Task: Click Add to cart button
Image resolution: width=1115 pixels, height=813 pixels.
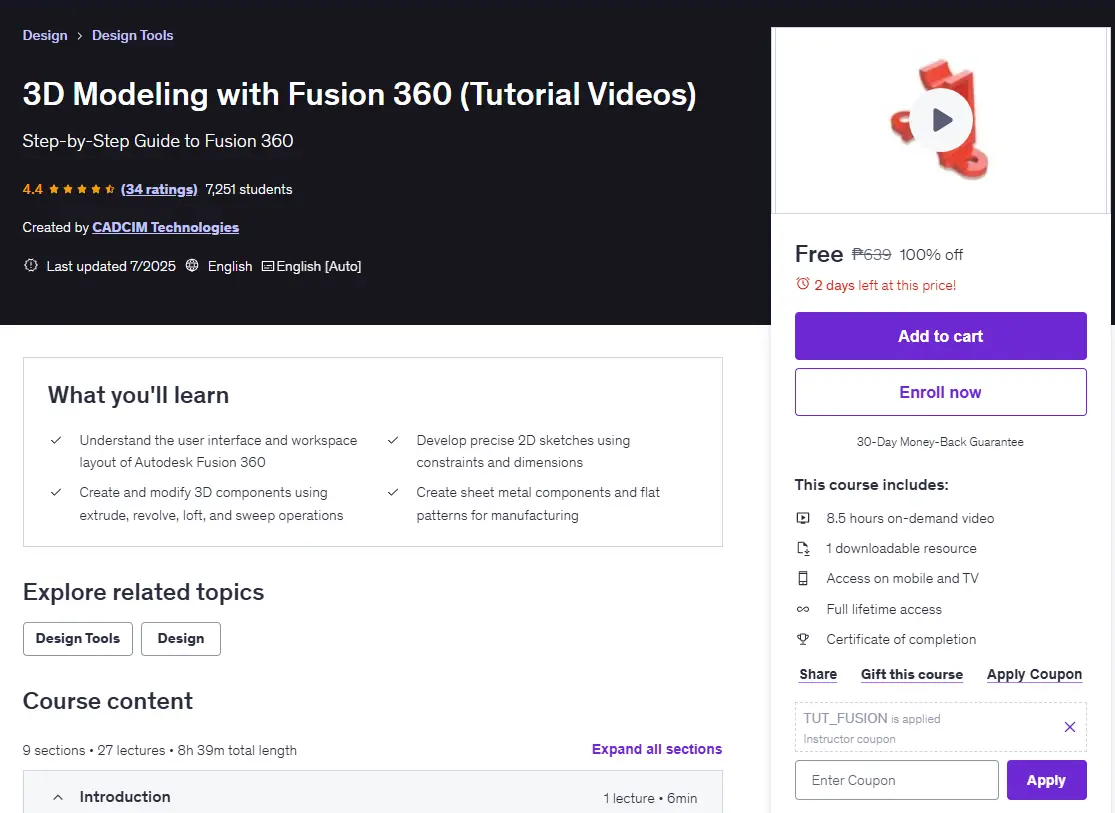Action: (940, 336)
